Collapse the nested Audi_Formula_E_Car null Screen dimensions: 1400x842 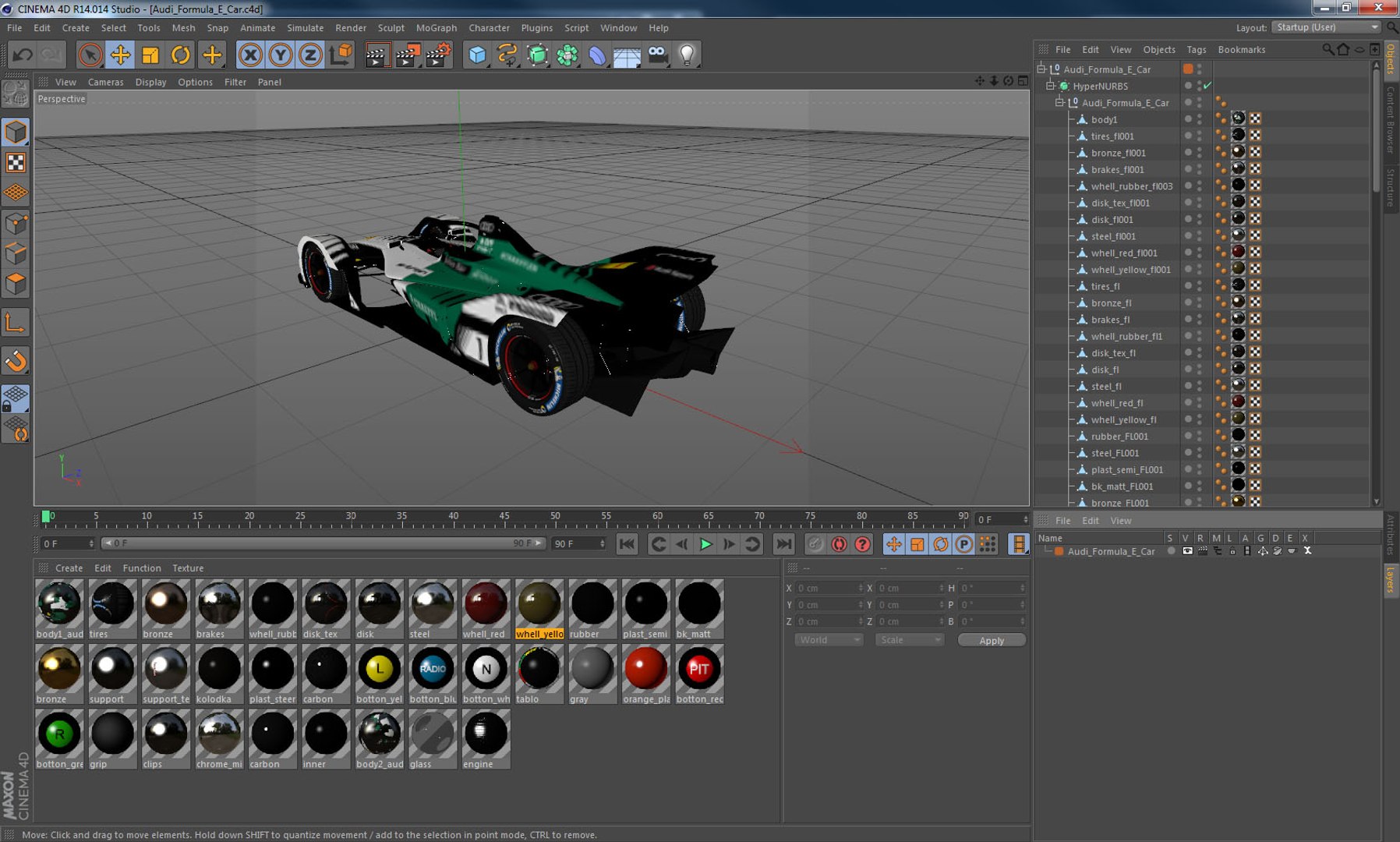1060,102
